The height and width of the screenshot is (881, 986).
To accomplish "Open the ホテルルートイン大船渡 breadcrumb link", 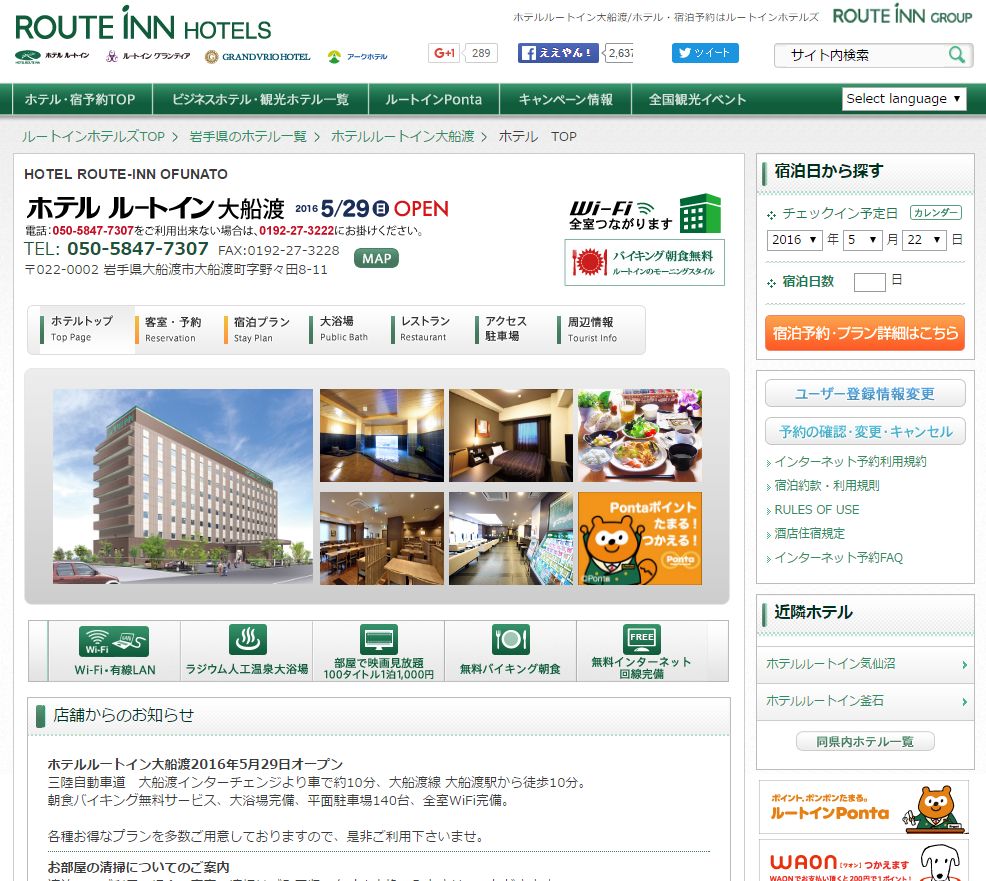I will (x=402, y=136).
